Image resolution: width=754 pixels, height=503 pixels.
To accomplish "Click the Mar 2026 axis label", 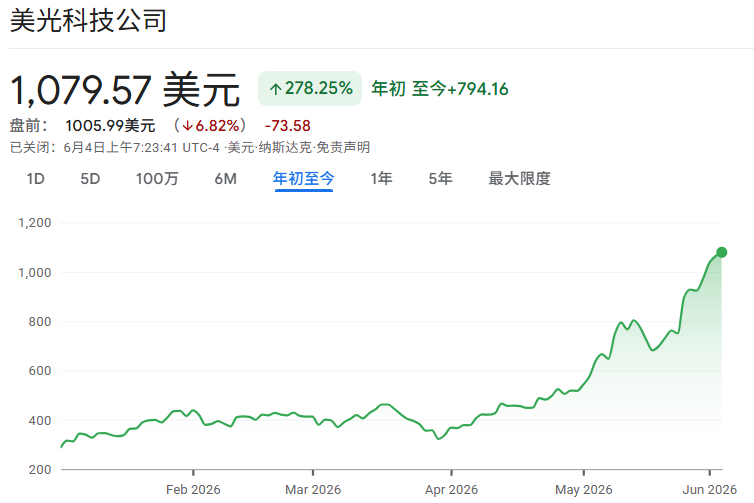I will [x=313, y=490].
